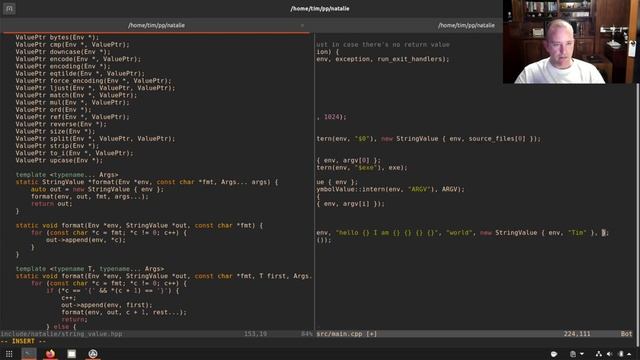Click the new tab button in the terminal title bar
640x360 pixels.
click(9, 8)
